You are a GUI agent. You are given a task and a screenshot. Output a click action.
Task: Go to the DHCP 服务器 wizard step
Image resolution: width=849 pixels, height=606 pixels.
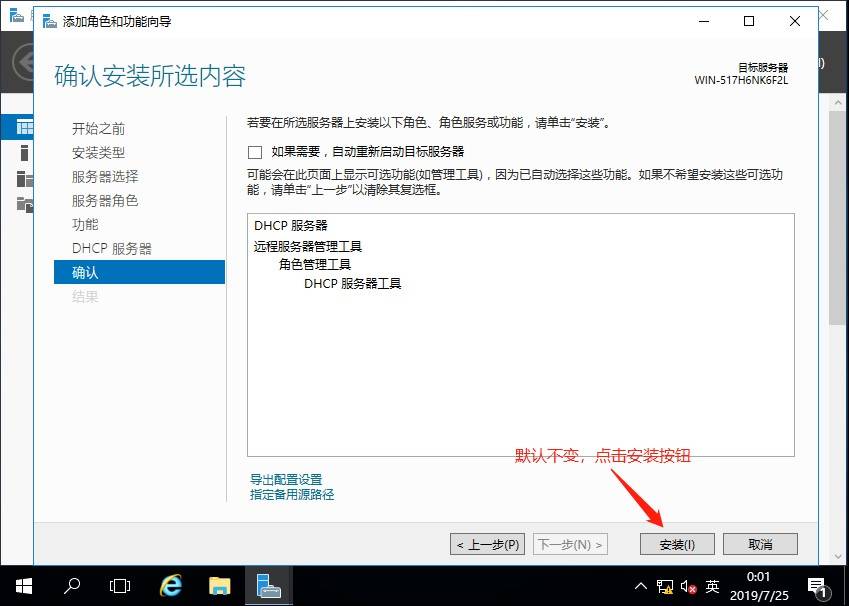(x=112, y=248)
